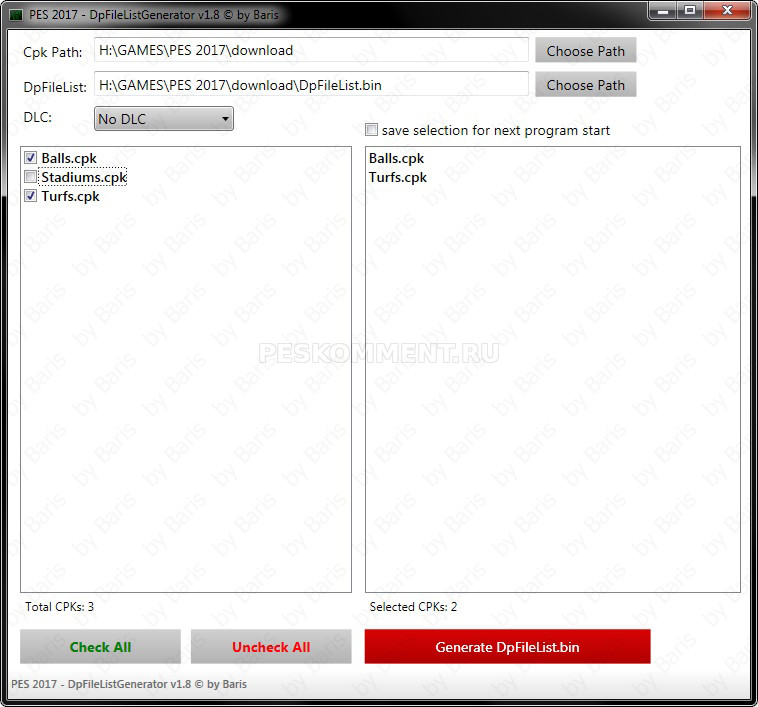Close the DpFileListGenerator window
Screen dimensions: 758x707
[727, 11]
